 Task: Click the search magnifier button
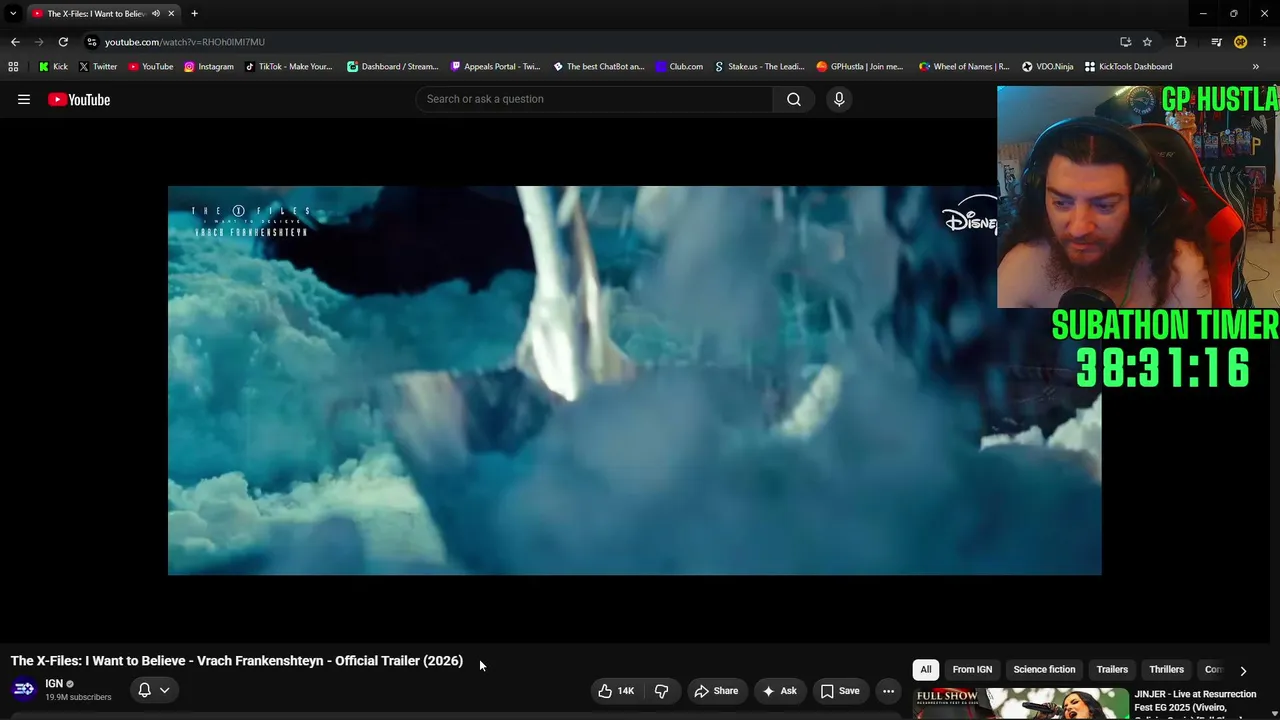pyautogui.click(x=794, y=99)
